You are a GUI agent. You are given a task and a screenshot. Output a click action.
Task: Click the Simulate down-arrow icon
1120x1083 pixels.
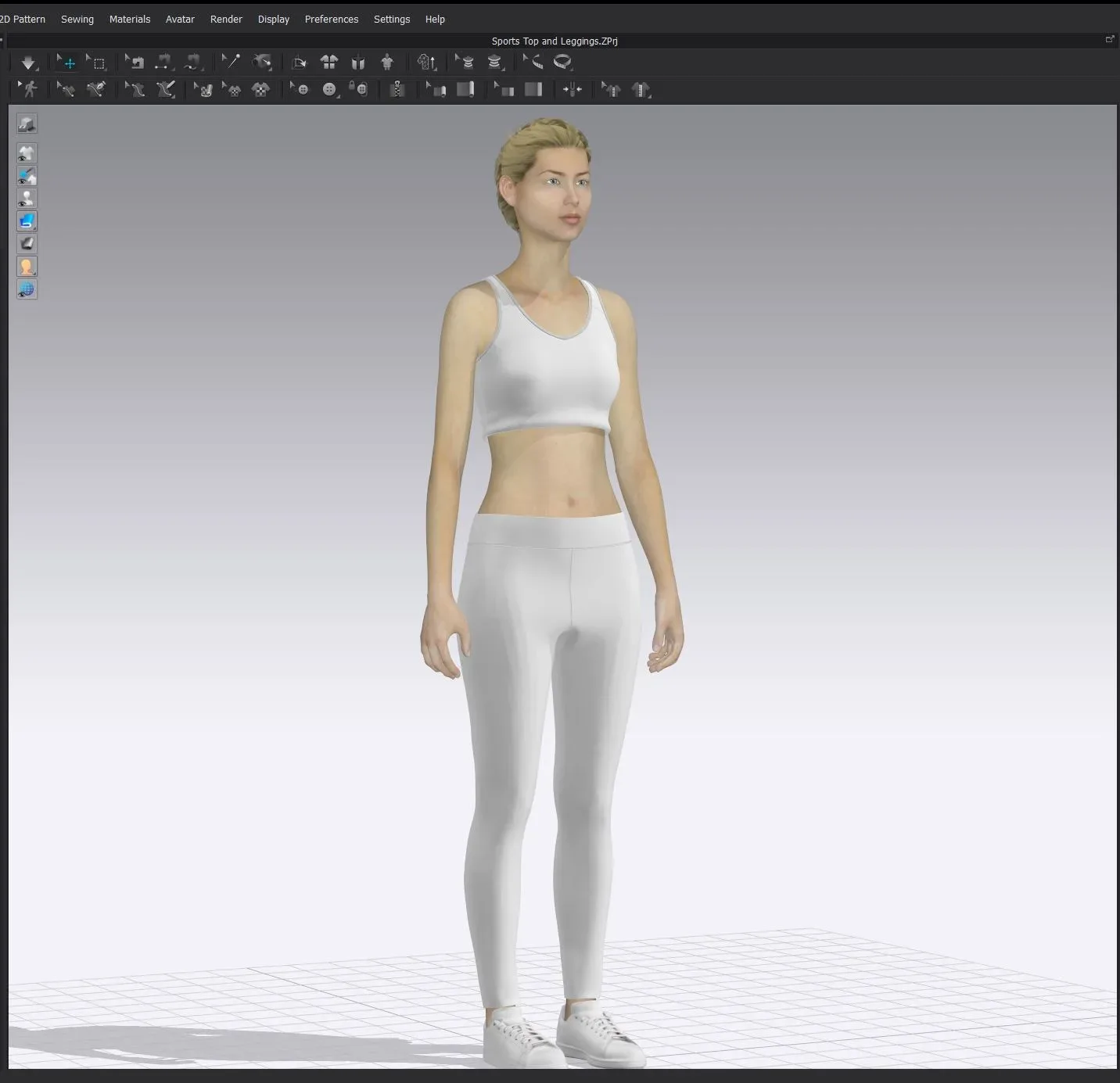tap(28, 63)
